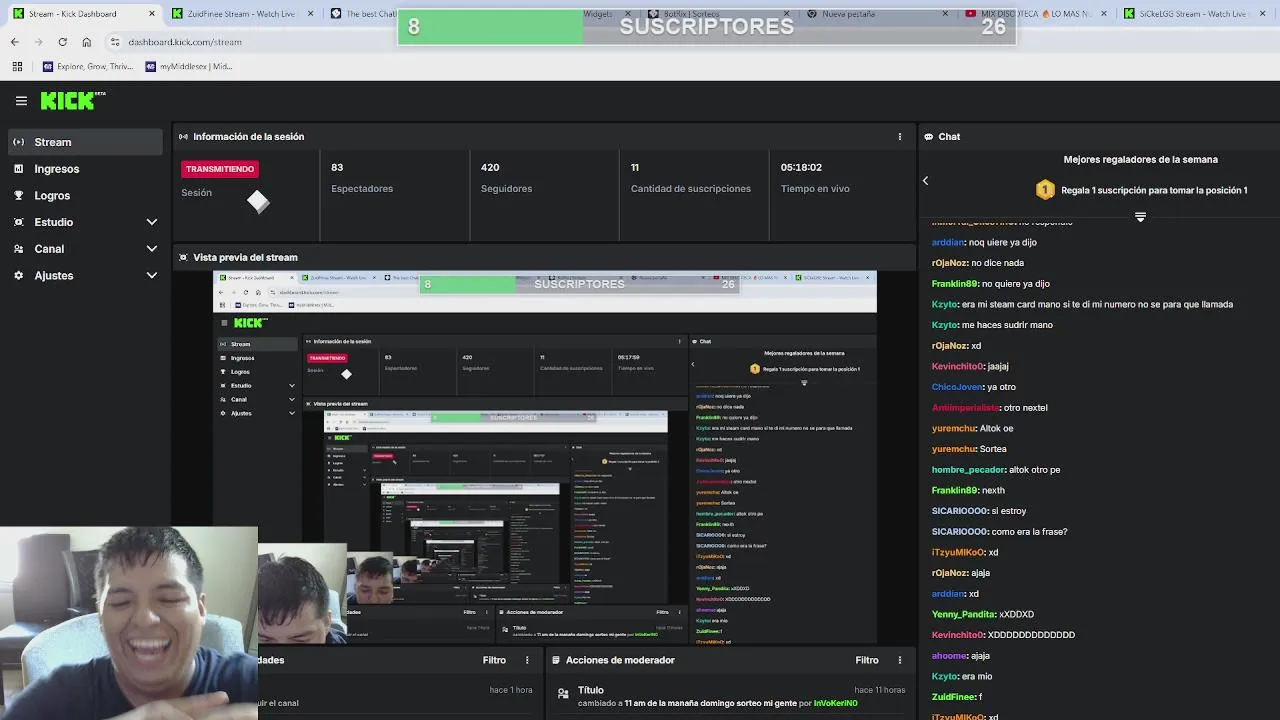Click "Regala 1 suscripción para tomar la posición 1"

(x=1154, y=190)
